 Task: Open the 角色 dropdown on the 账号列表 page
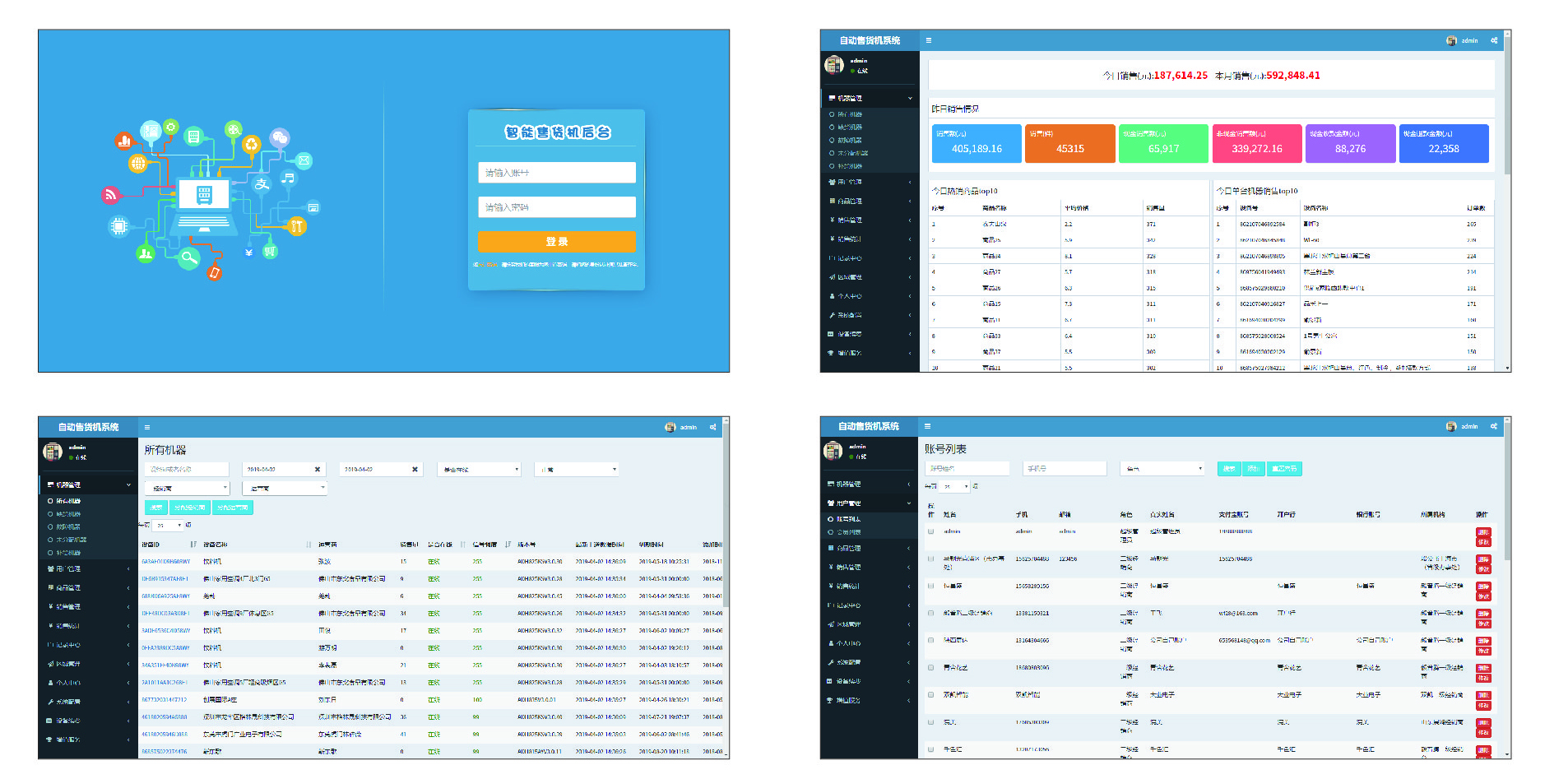tap(1162, 469)
